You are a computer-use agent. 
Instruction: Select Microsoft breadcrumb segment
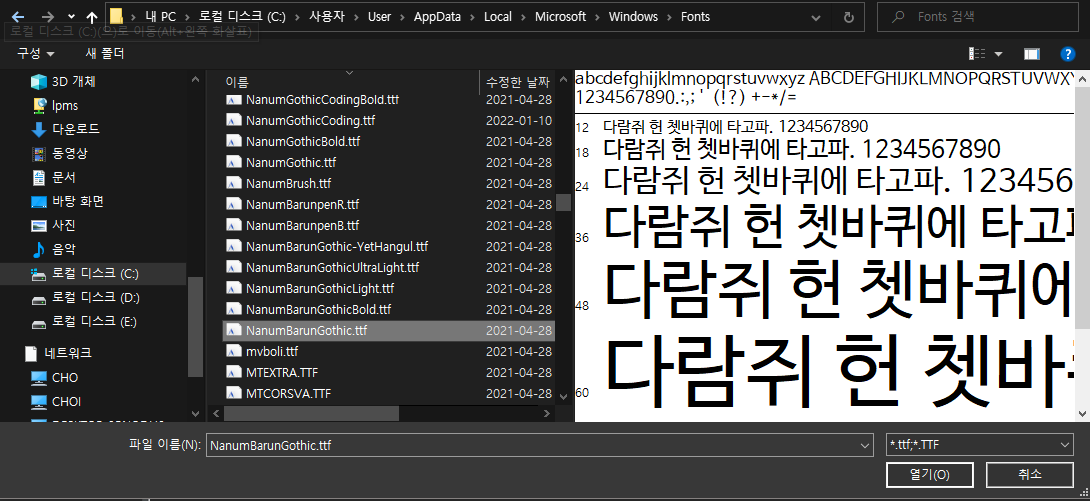tap(560, 17)
